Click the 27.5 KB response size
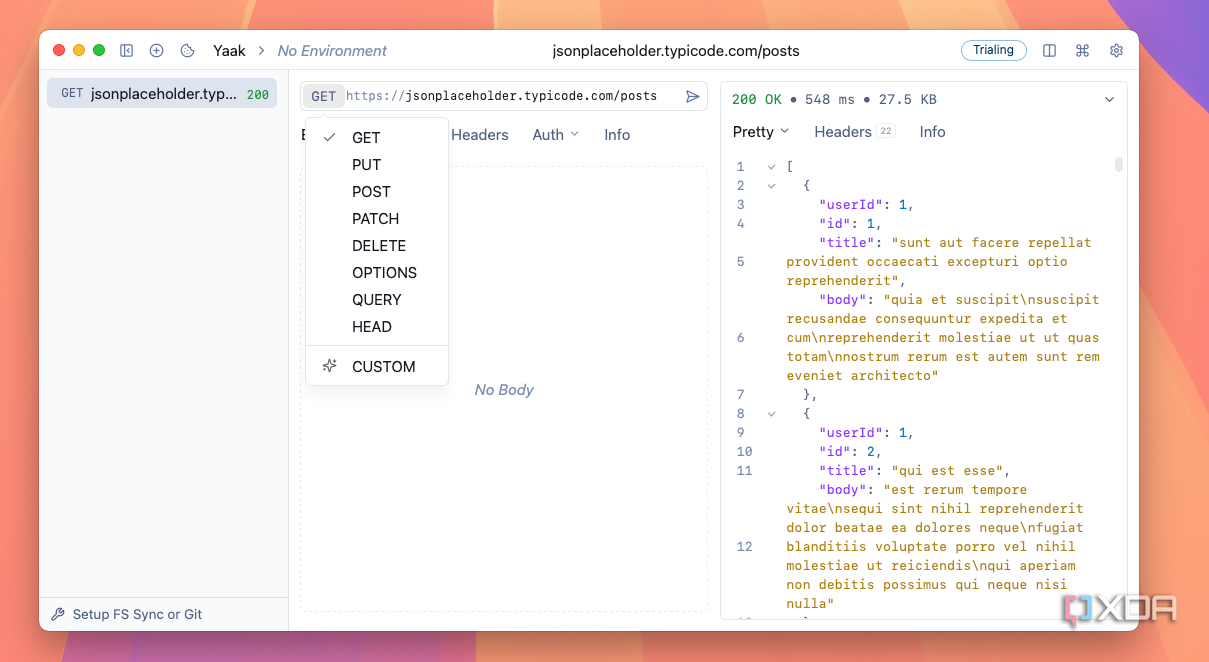Screen dimensions: 1209x662 point(908,99)
